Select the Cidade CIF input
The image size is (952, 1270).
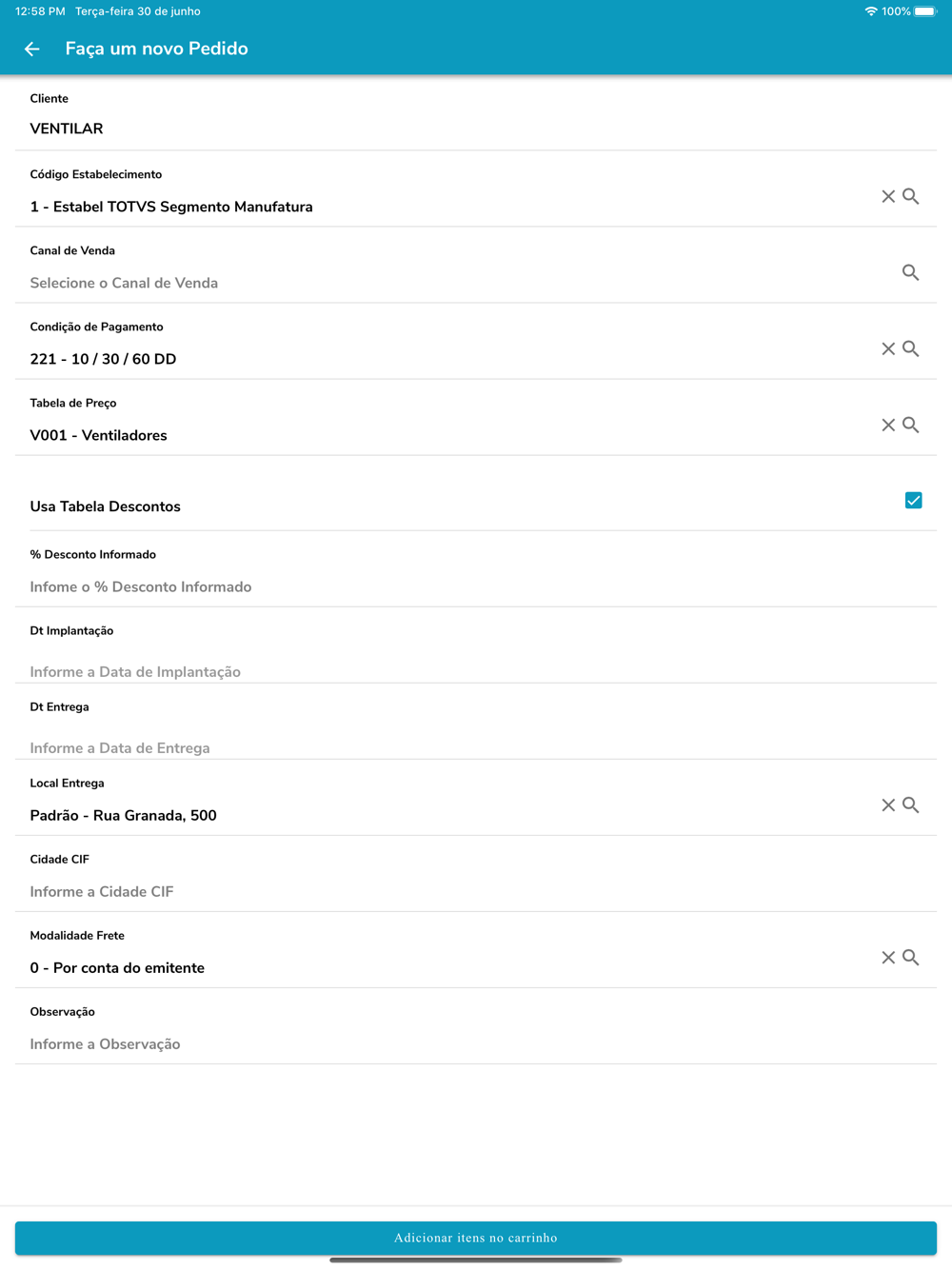pos(381,891)
